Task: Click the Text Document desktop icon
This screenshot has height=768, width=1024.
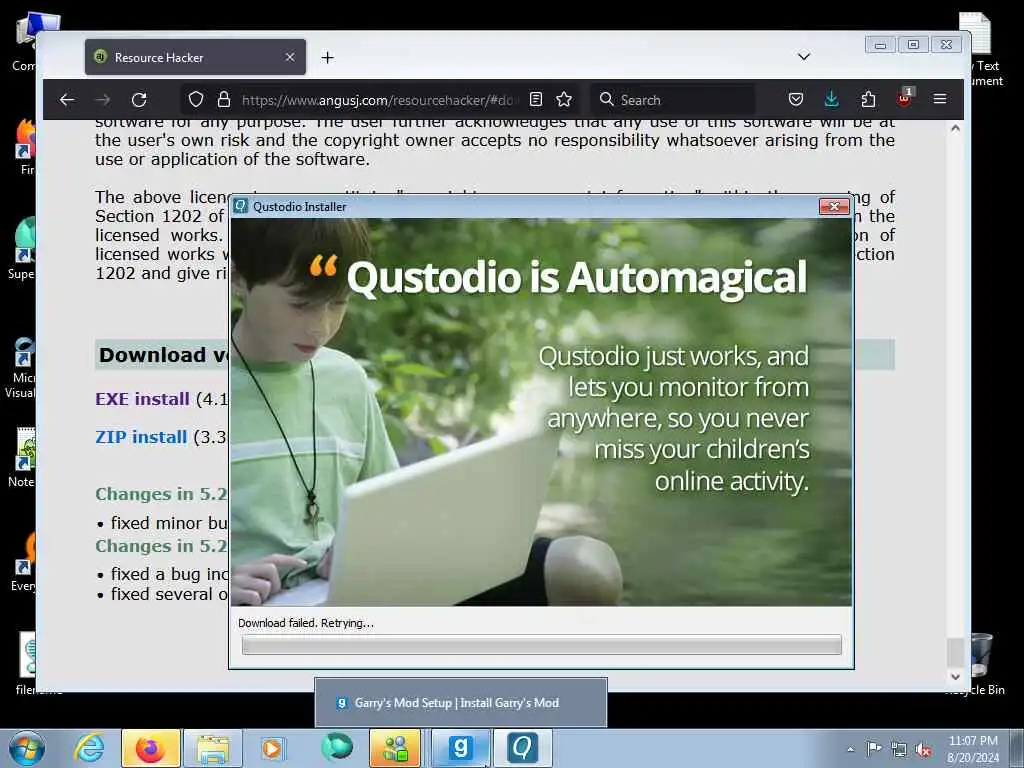Action: tap(979, 49)
